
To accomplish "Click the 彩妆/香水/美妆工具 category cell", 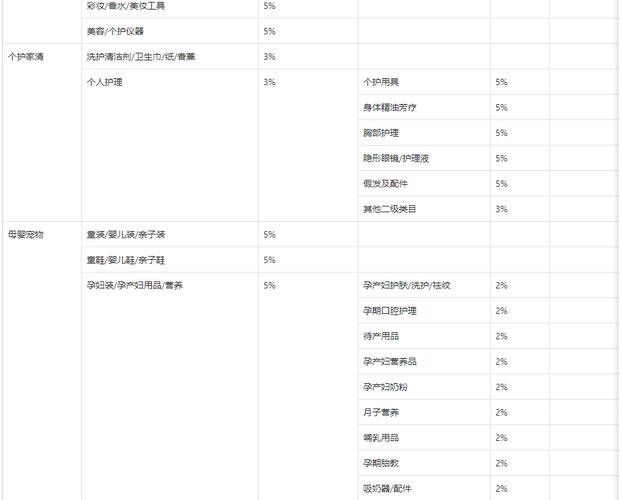I will (x=126, y=6).
